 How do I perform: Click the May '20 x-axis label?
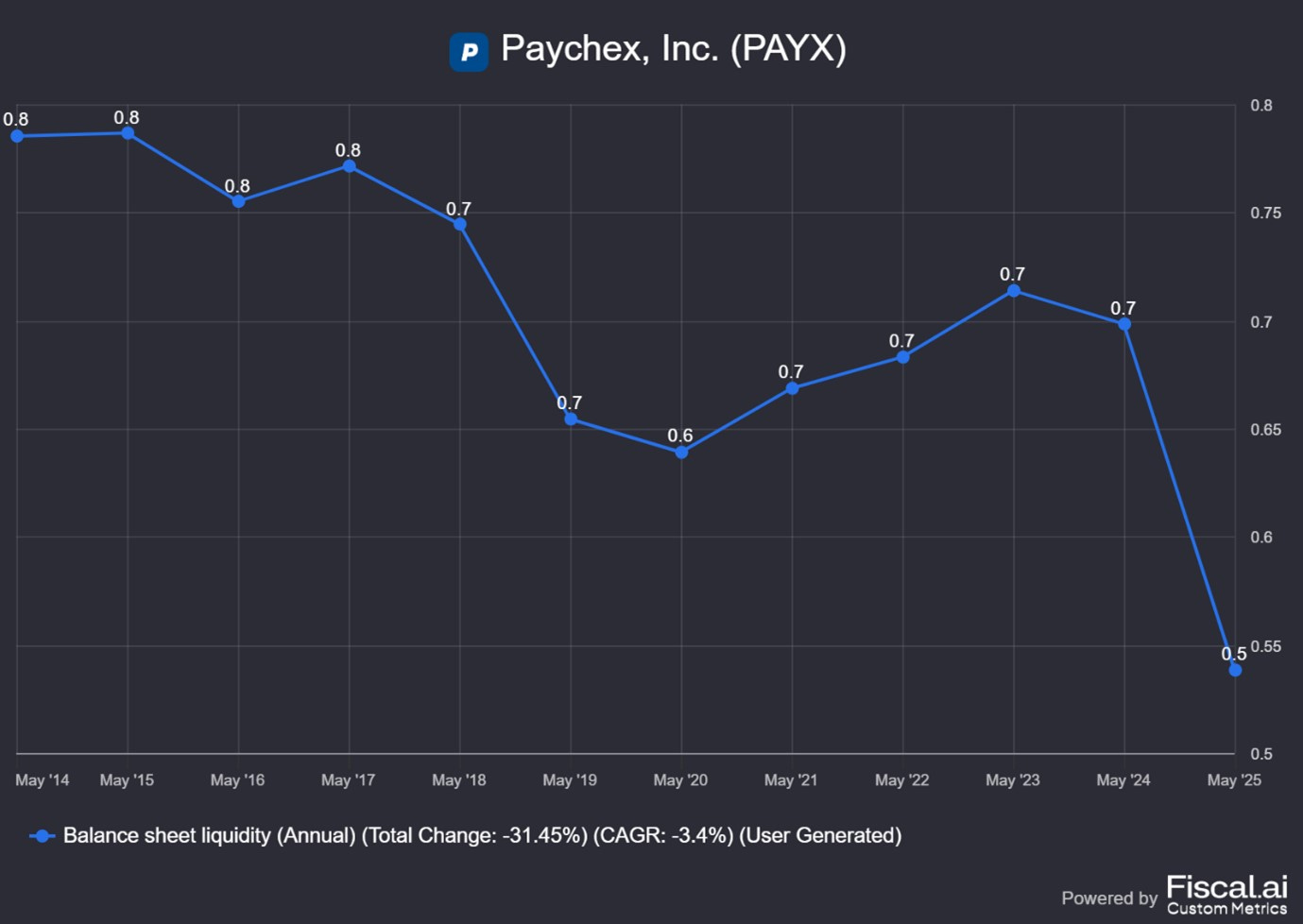pos(680,780)
